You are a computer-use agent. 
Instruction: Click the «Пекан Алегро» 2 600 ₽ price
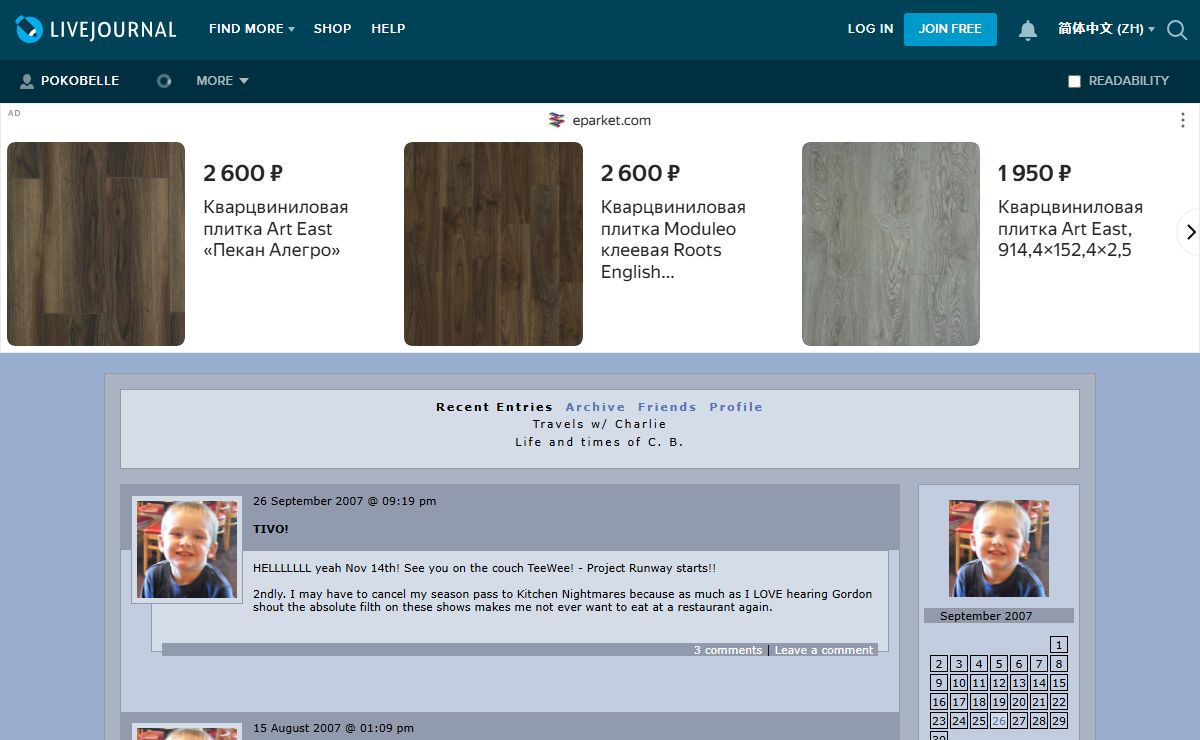[x=243, y=173]
